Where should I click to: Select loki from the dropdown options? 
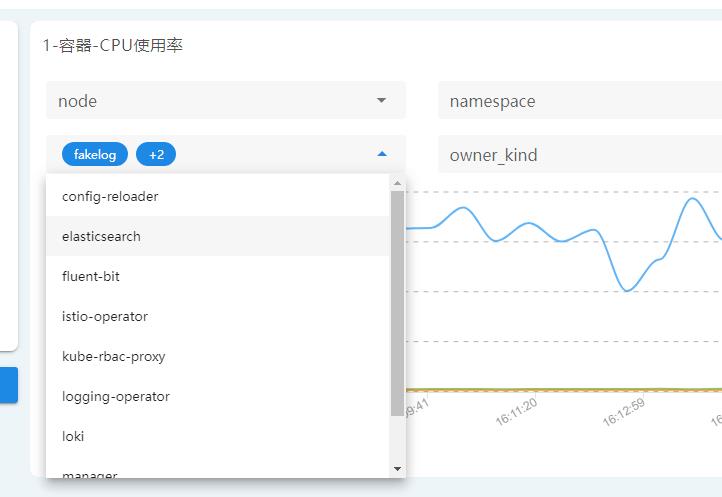point(73,437)
